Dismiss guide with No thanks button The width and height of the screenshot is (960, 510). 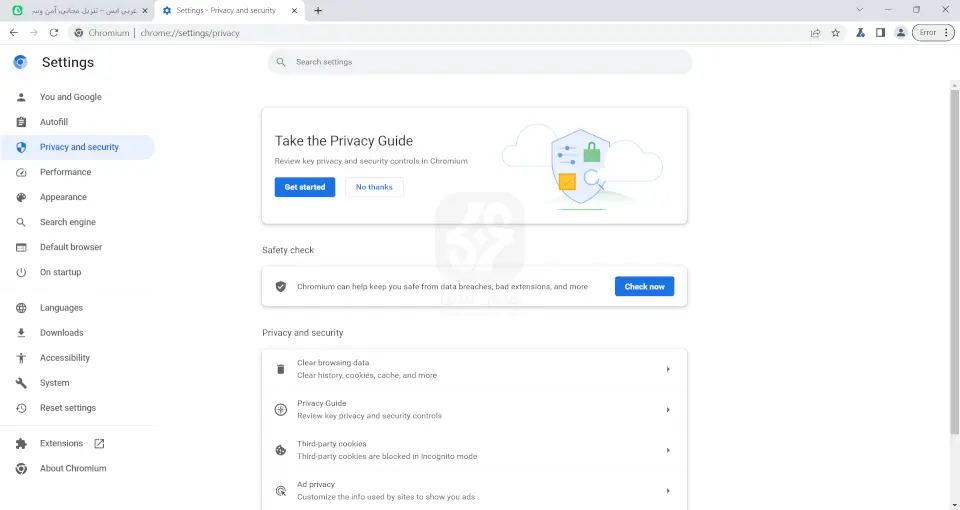click(374, 187)
